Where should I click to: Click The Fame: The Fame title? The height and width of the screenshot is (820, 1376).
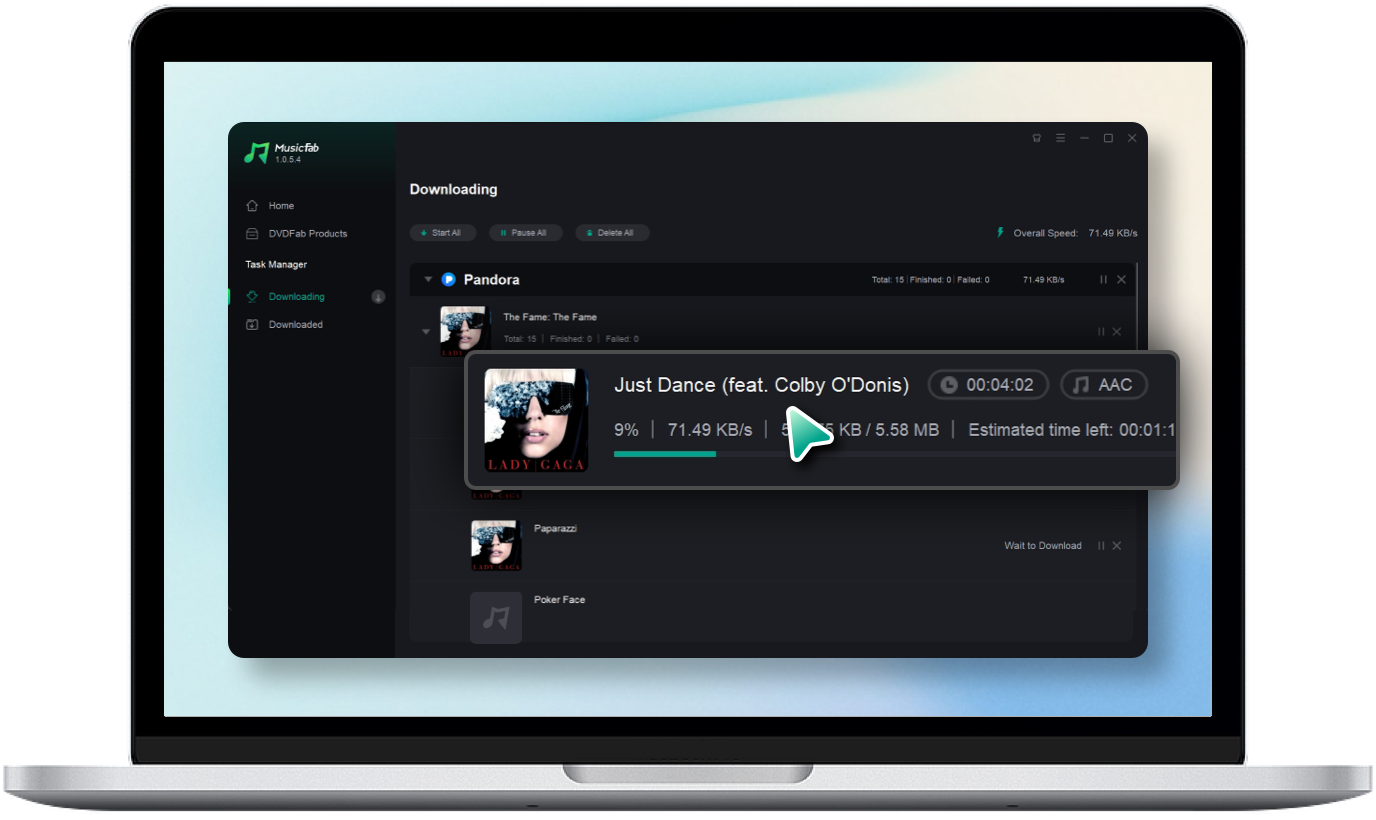(x=550, y=317)
